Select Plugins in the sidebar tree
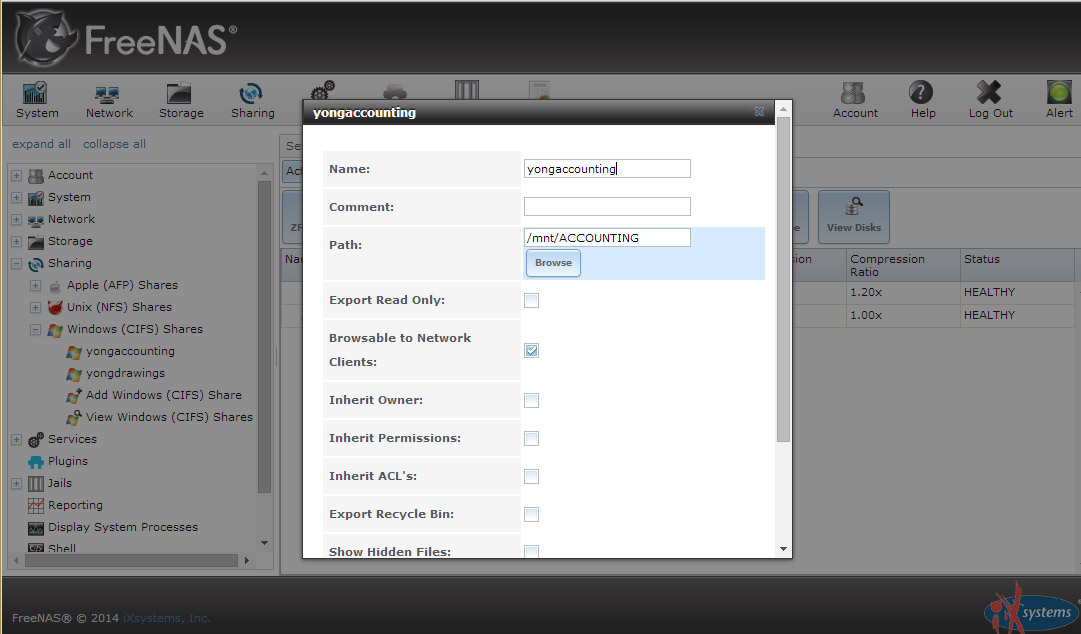Image resolution: width=1081 pixels, height=634 pixels. click(x=68, y=462)
